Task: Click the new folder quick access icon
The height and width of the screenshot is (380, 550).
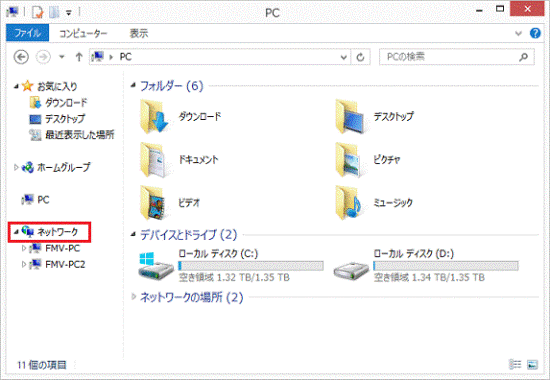Action: click(54, 12)
